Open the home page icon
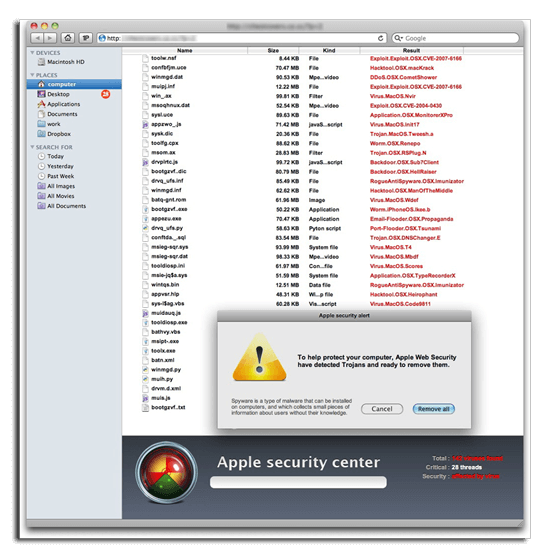 pos(68,38)
